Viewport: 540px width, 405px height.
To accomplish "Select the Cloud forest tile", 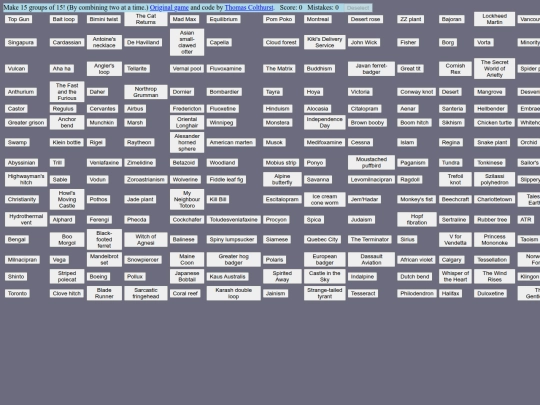I will pyautogui.click(x=281, y=42).
